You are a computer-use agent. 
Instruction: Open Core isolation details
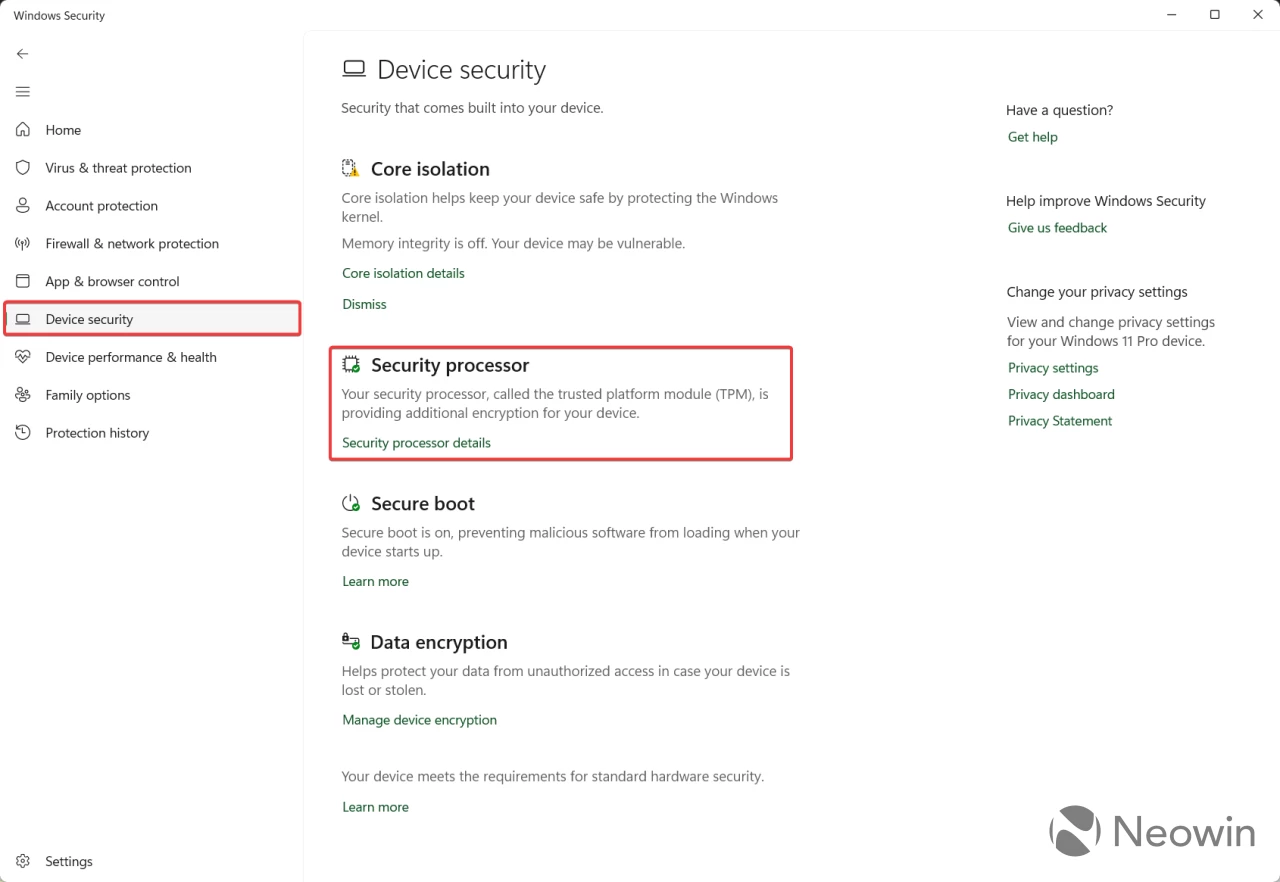tap(403, 272)
